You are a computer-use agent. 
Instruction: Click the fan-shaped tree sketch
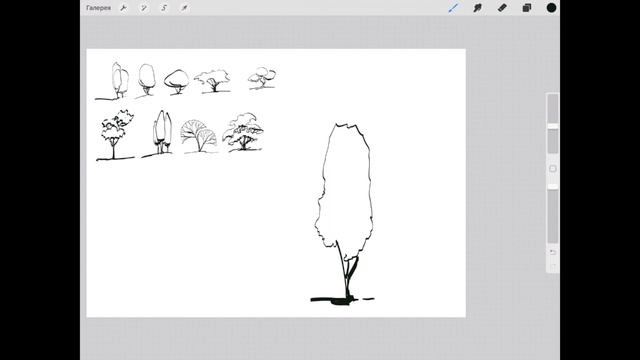tap(199, 136)
